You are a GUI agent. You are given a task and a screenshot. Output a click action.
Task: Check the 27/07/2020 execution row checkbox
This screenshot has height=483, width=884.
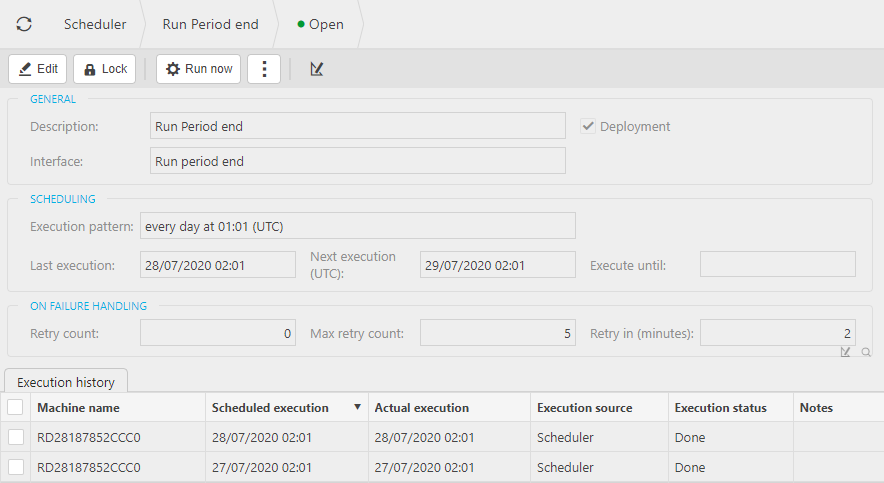(x=15, y=467)
